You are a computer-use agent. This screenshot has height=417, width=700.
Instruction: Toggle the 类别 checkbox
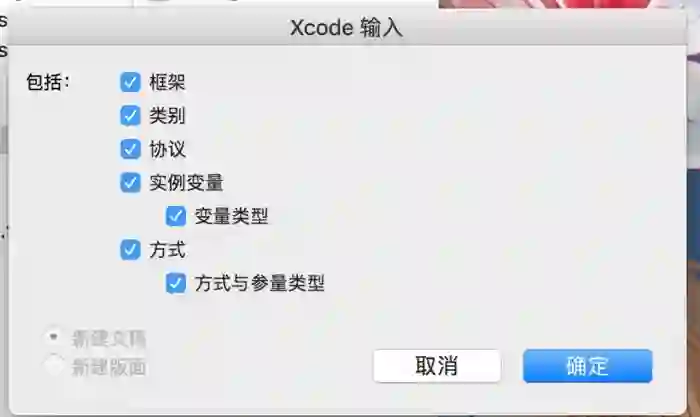coord(130,116)
